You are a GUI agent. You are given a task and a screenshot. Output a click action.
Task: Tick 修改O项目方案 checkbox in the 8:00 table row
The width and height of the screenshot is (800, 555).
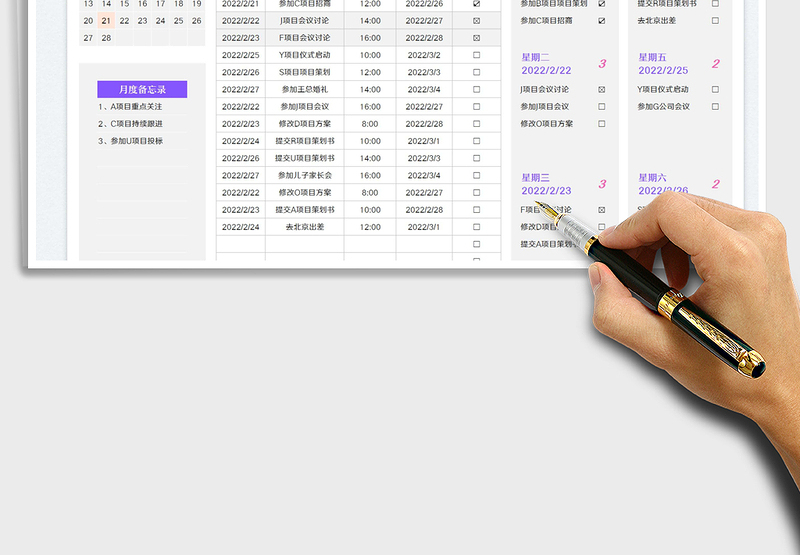[477, 193]
